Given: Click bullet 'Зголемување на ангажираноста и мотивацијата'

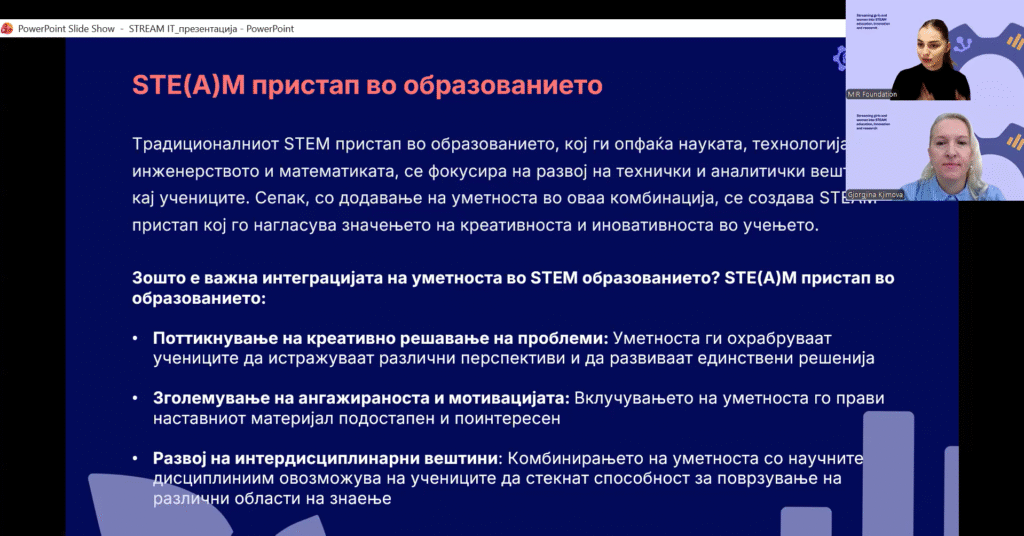Looking at the screenshot, I should point(361,398).
